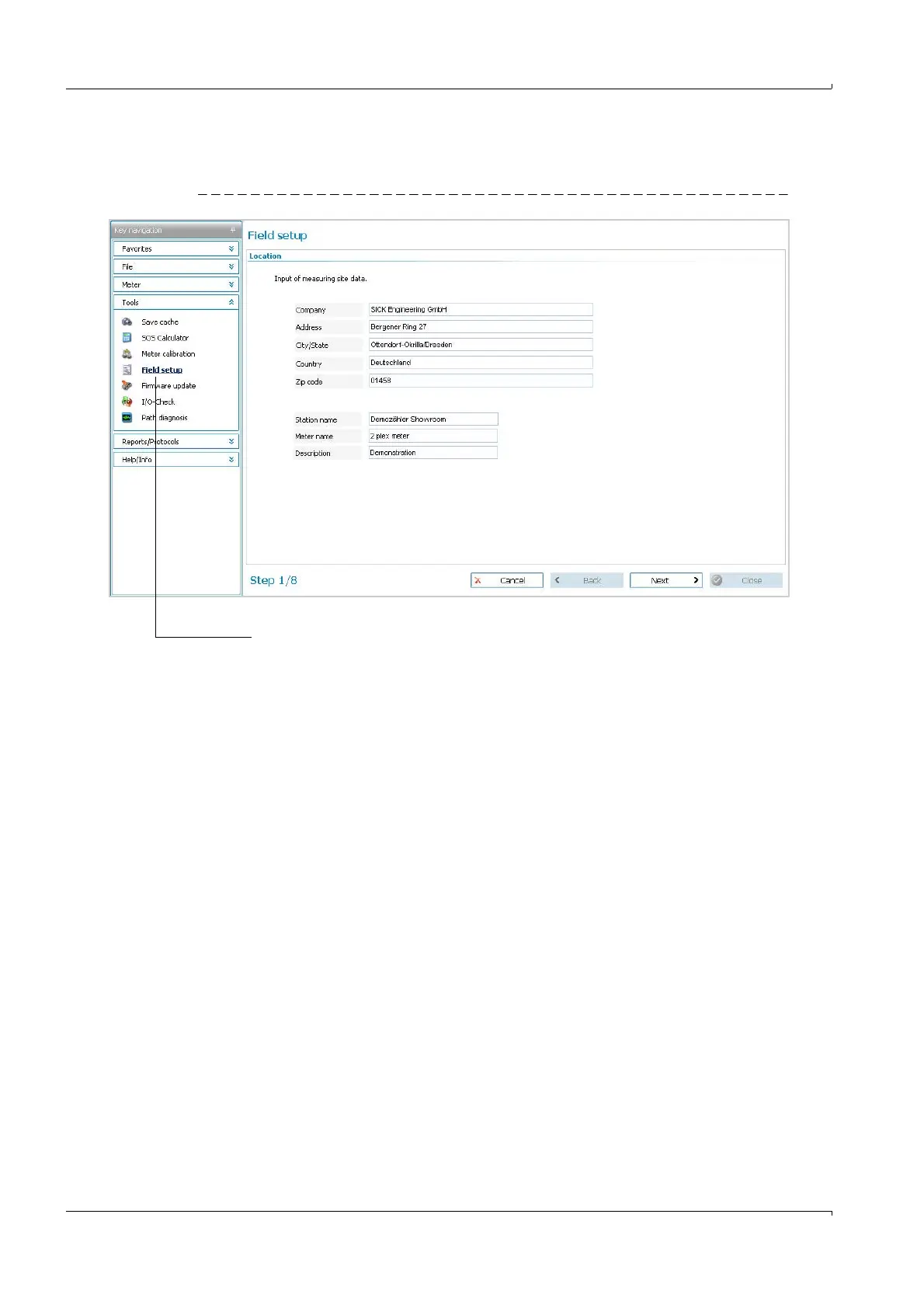Click the 'Step 1/8' indicator text
The image size is (924, 1308).
[x=273, y=580]
